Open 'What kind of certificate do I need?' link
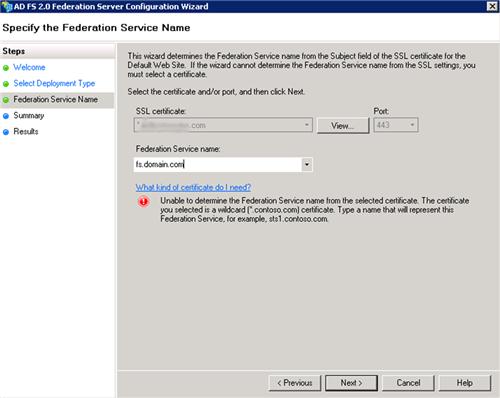This screenshot has height=398, width=500. 193,187
